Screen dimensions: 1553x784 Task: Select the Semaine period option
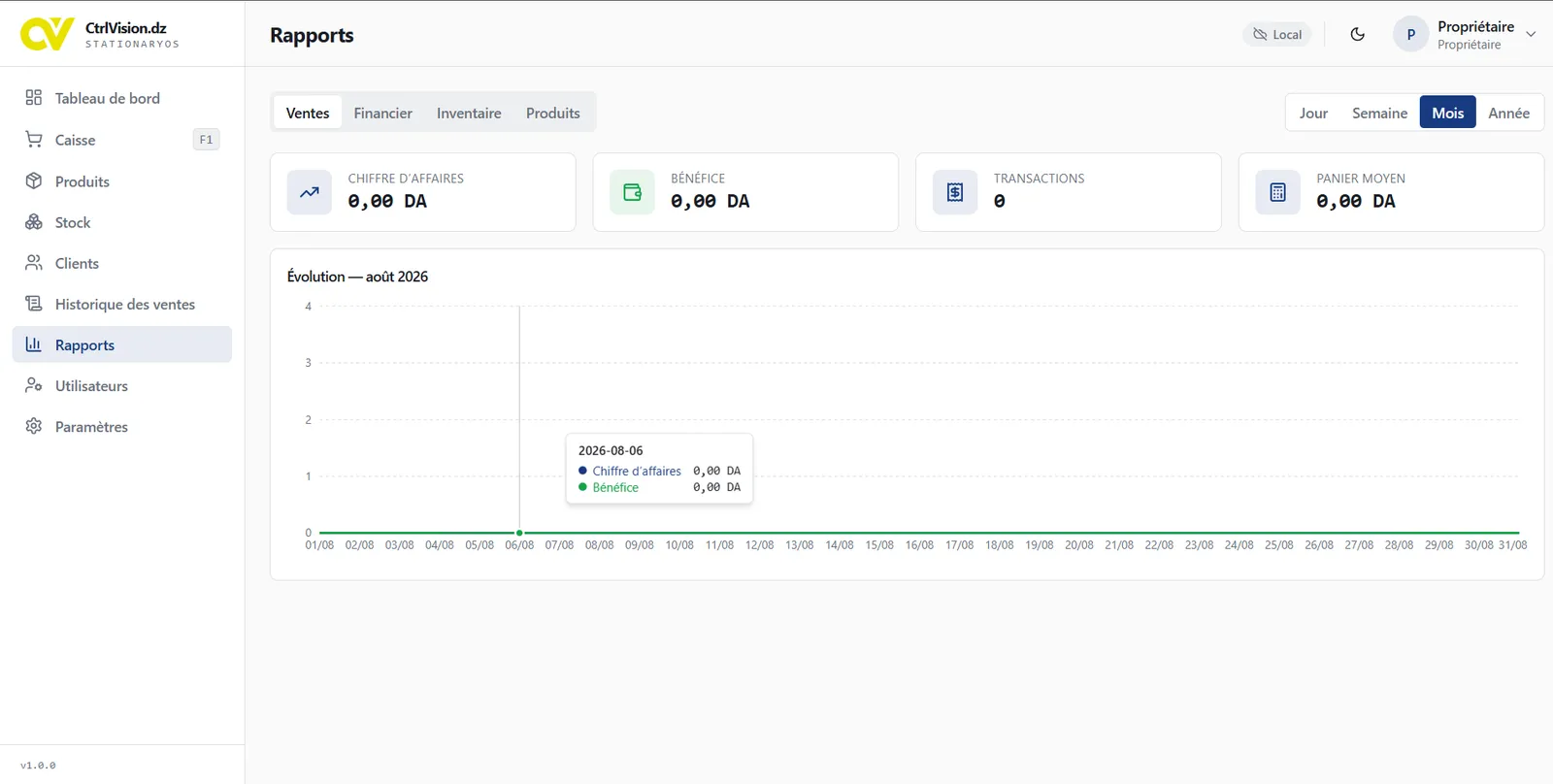(x=1379, y=113)
